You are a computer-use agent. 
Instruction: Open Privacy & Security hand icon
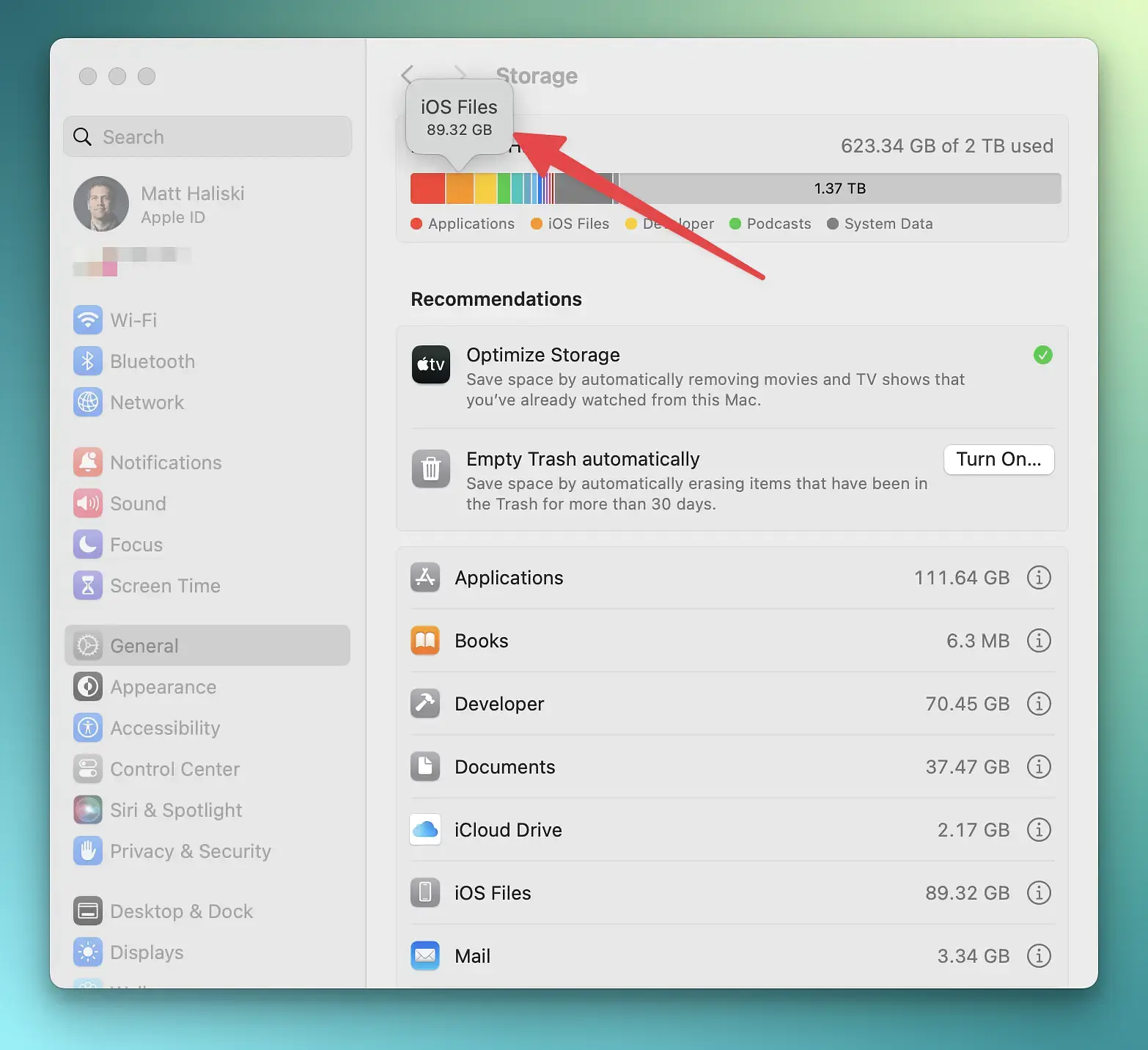pyautogui.click(x=88, y=851)
